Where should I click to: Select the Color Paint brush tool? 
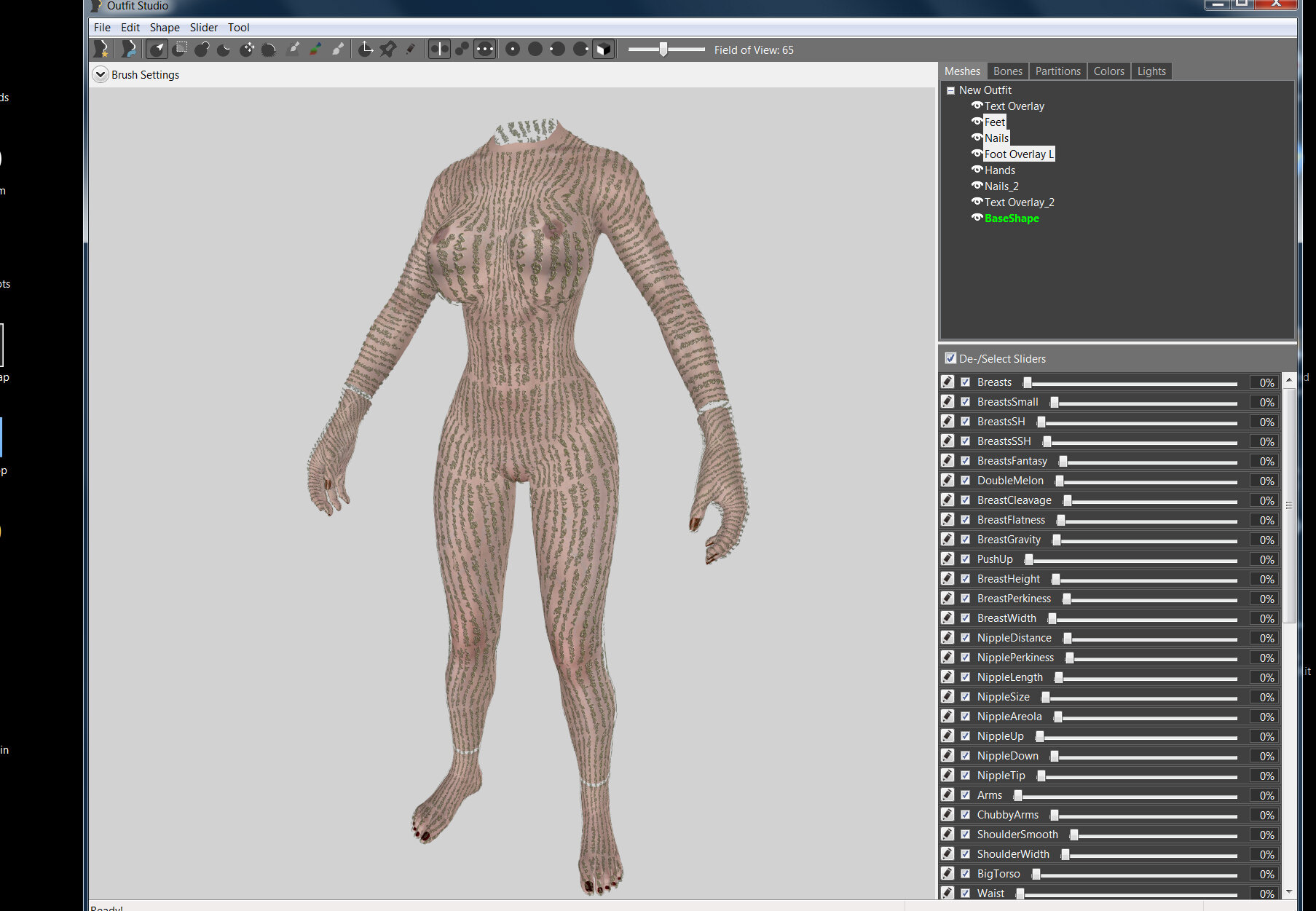coord(315,49)
